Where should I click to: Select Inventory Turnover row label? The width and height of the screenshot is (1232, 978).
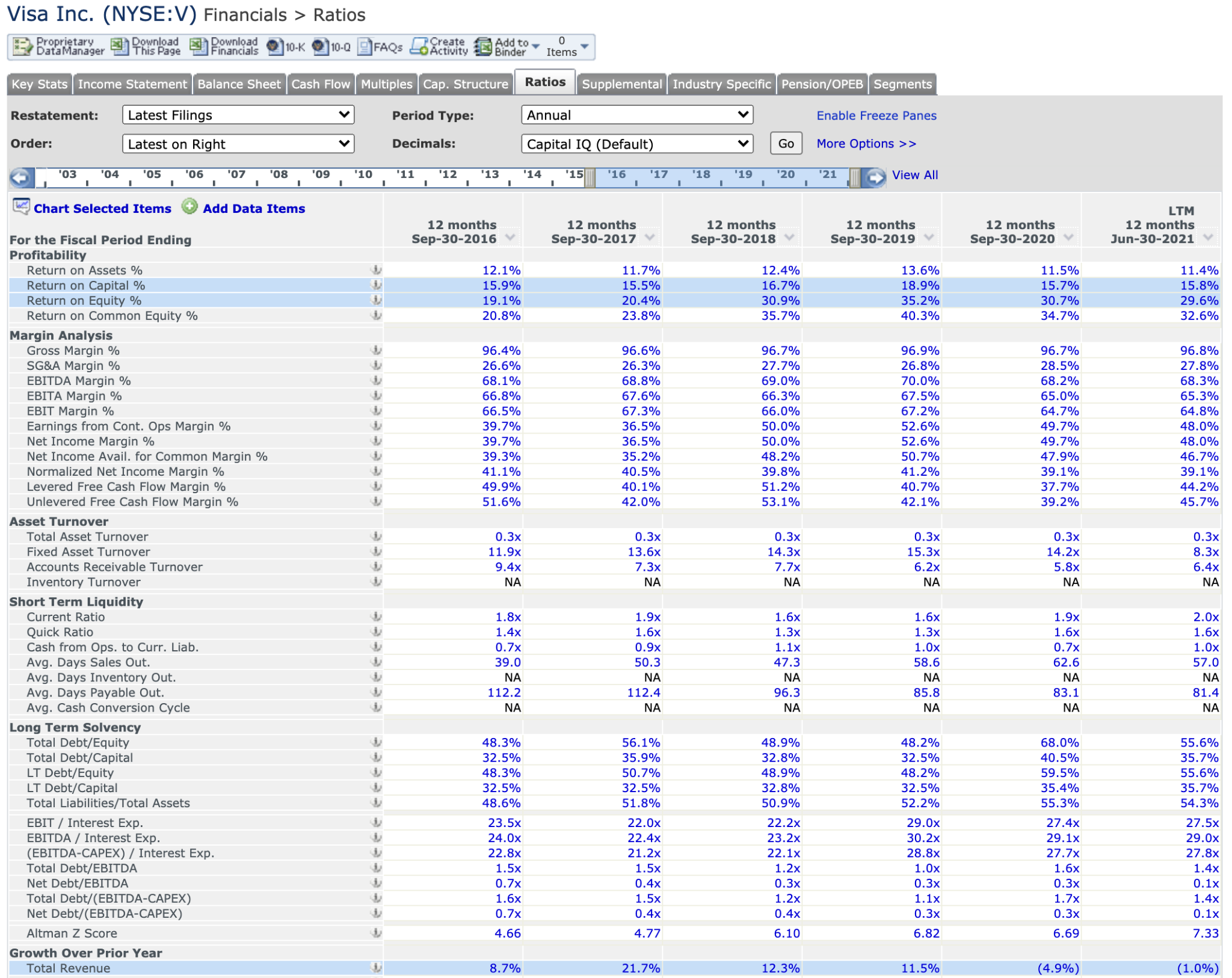coord(84,582)
